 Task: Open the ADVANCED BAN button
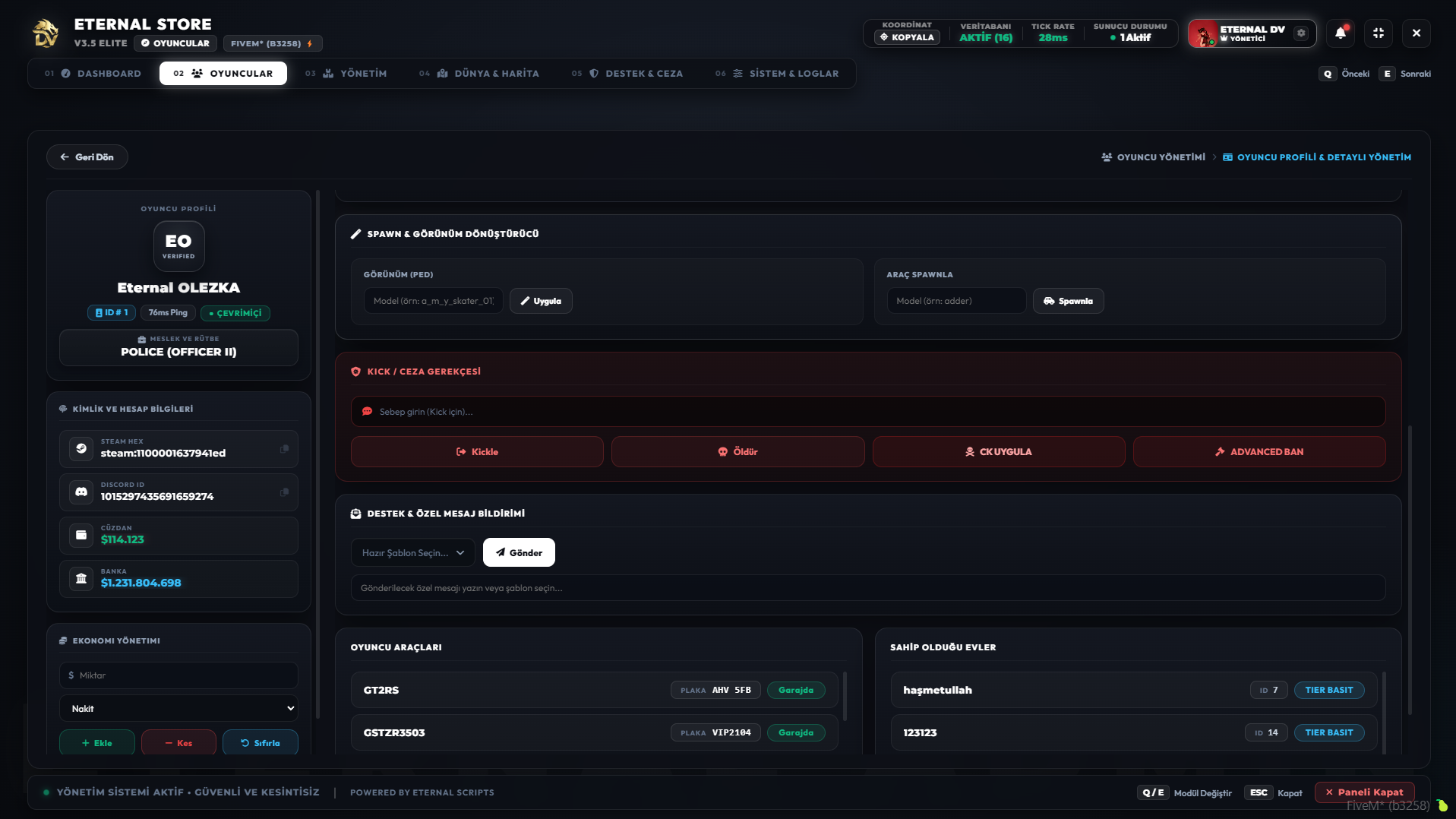point(1259,452)
